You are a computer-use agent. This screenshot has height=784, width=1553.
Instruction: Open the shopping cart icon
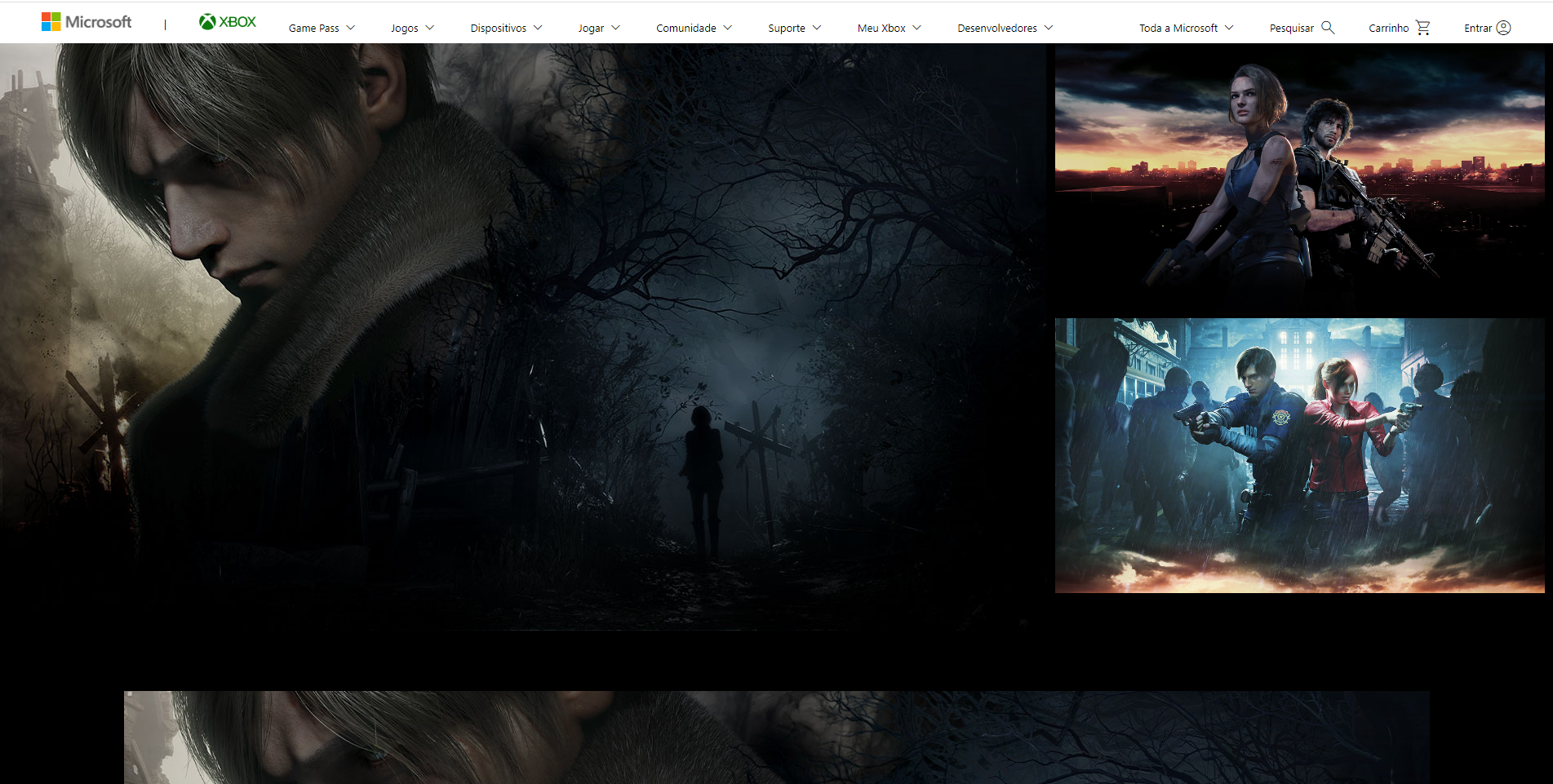click(x=1423, y=28)
